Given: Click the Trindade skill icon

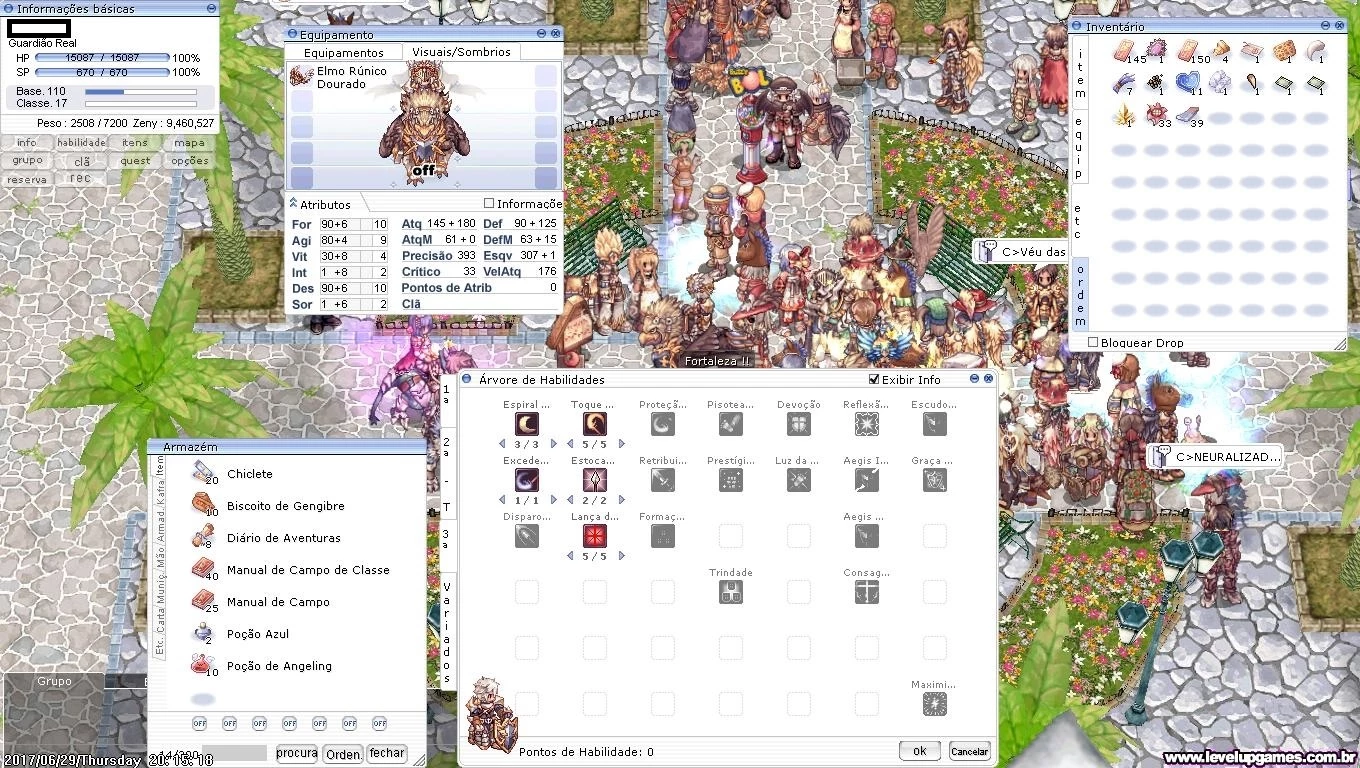Looking at the screenshot, I should [x=731, y=592].
